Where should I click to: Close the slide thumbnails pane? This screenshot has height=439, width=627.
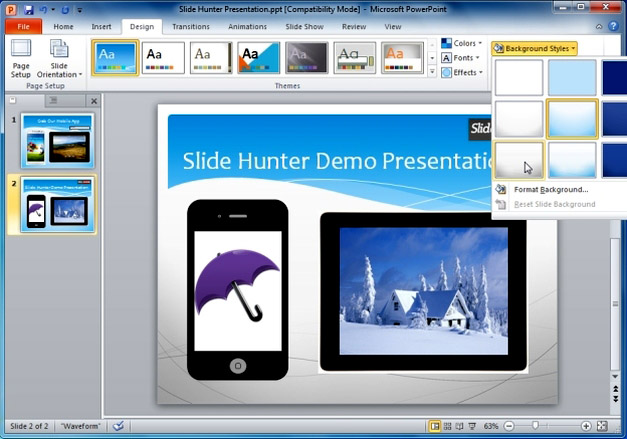click(94, 101)
